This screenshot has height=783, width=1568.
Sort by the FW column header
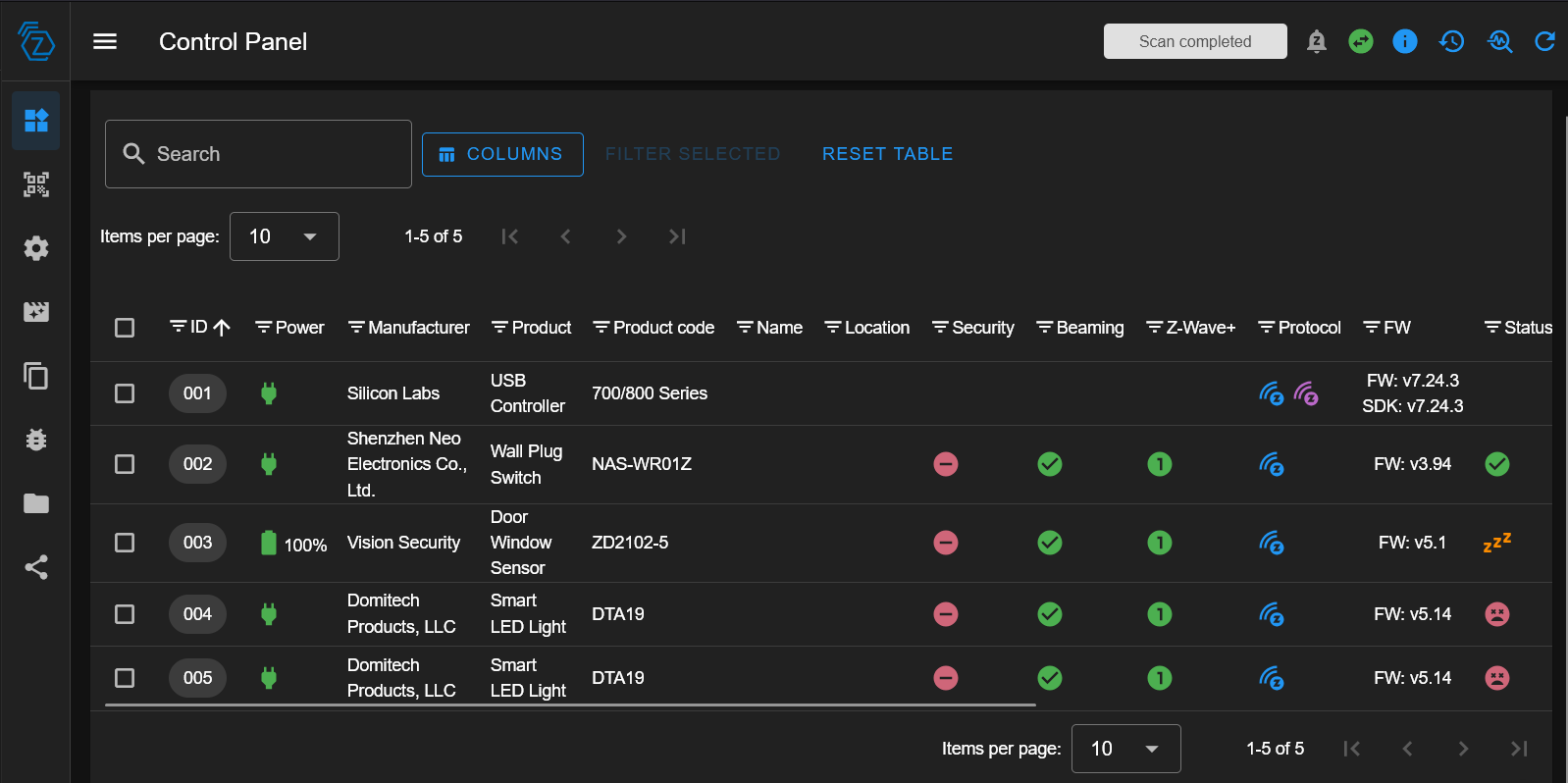[x=1397, y=328]
